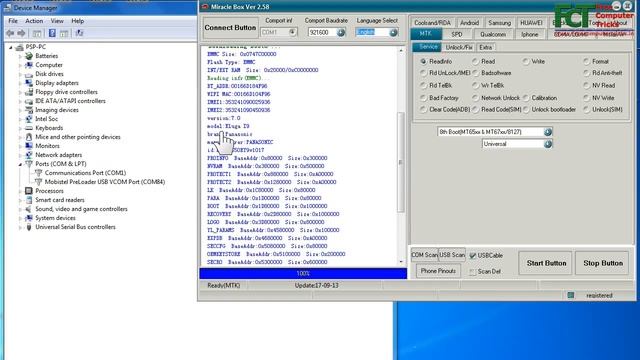The height and width of the screenshot is (360, 640).
Task: Select Display adapters icon in tree
Action: point(29,83)
